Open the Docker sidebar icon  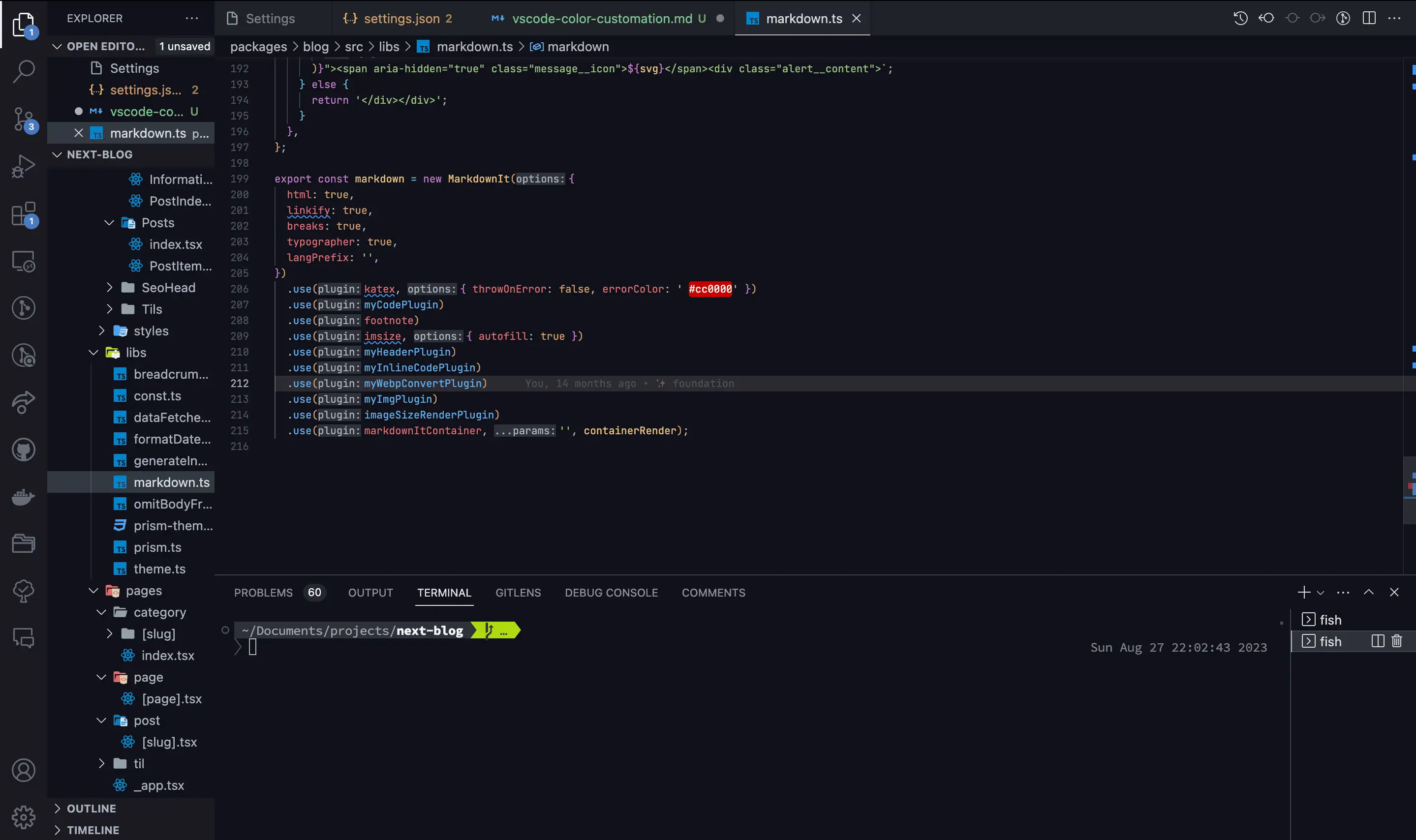24,497
